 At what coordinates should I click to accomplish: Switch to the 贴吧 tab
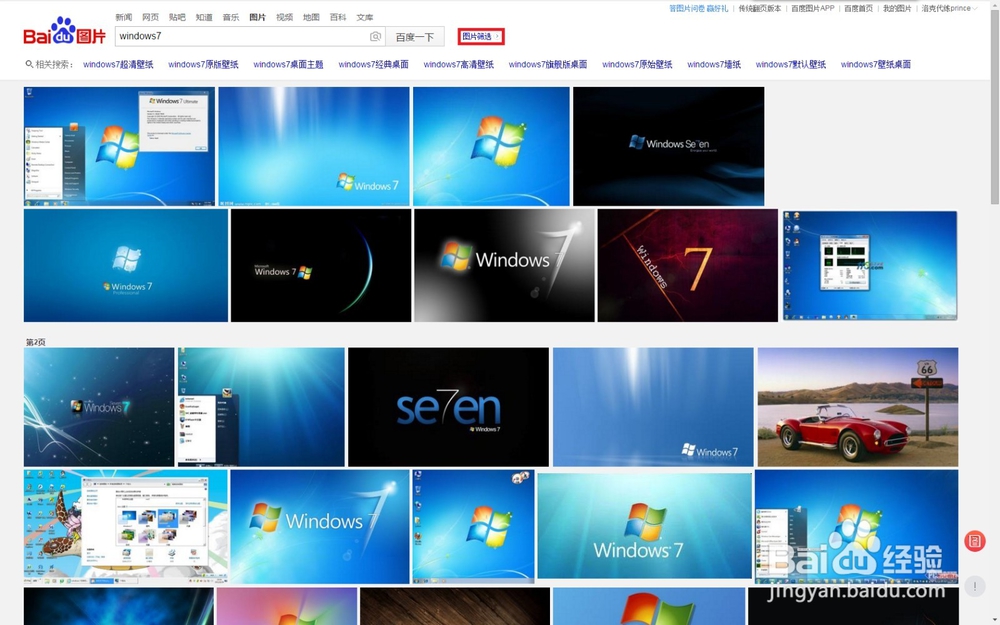(177, 17)
